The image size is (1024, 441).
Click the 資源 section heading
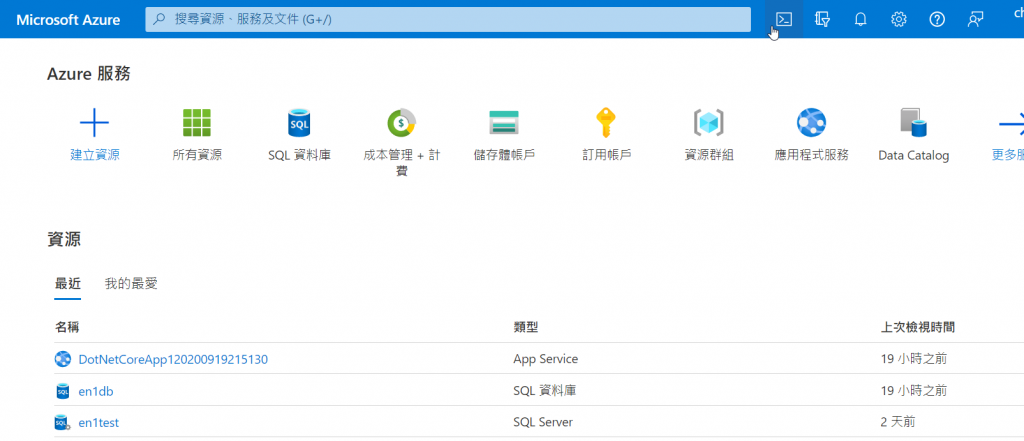click(64, 240)
